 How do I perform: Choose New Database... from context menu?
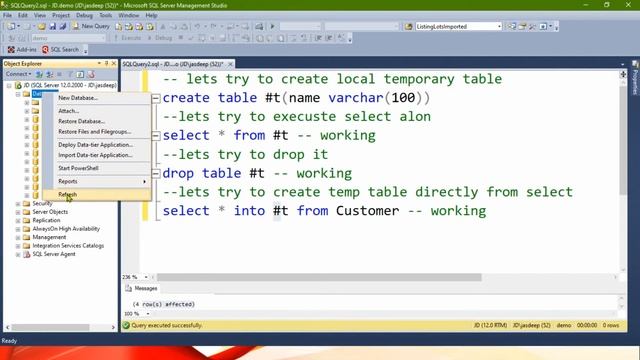pos(97,98)
